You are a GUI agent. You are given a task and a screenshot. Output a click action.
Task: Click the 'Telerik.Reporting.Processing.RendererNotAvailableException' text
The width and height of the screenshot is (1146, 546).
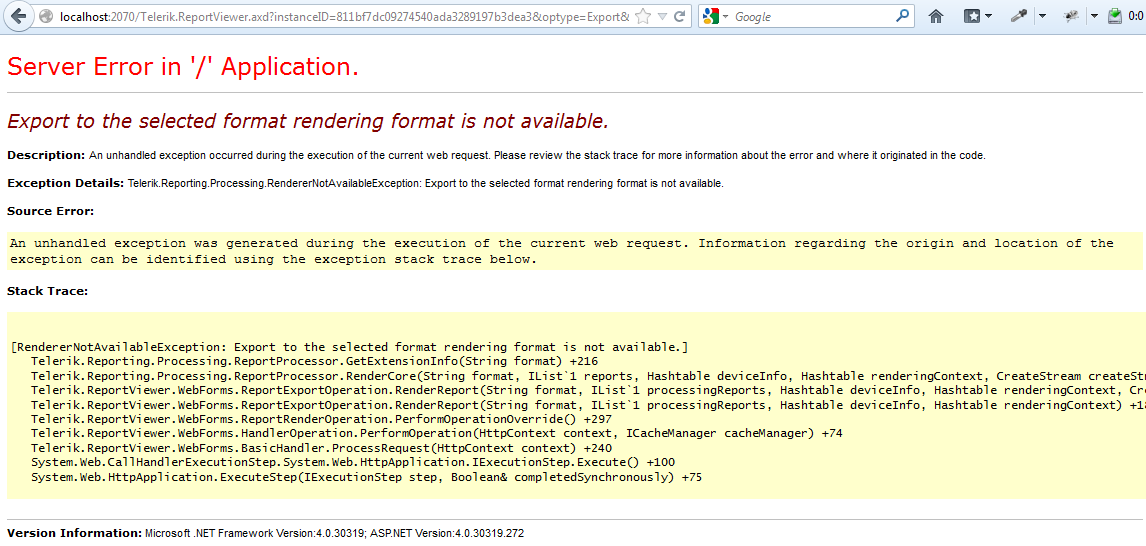point(273,183)
